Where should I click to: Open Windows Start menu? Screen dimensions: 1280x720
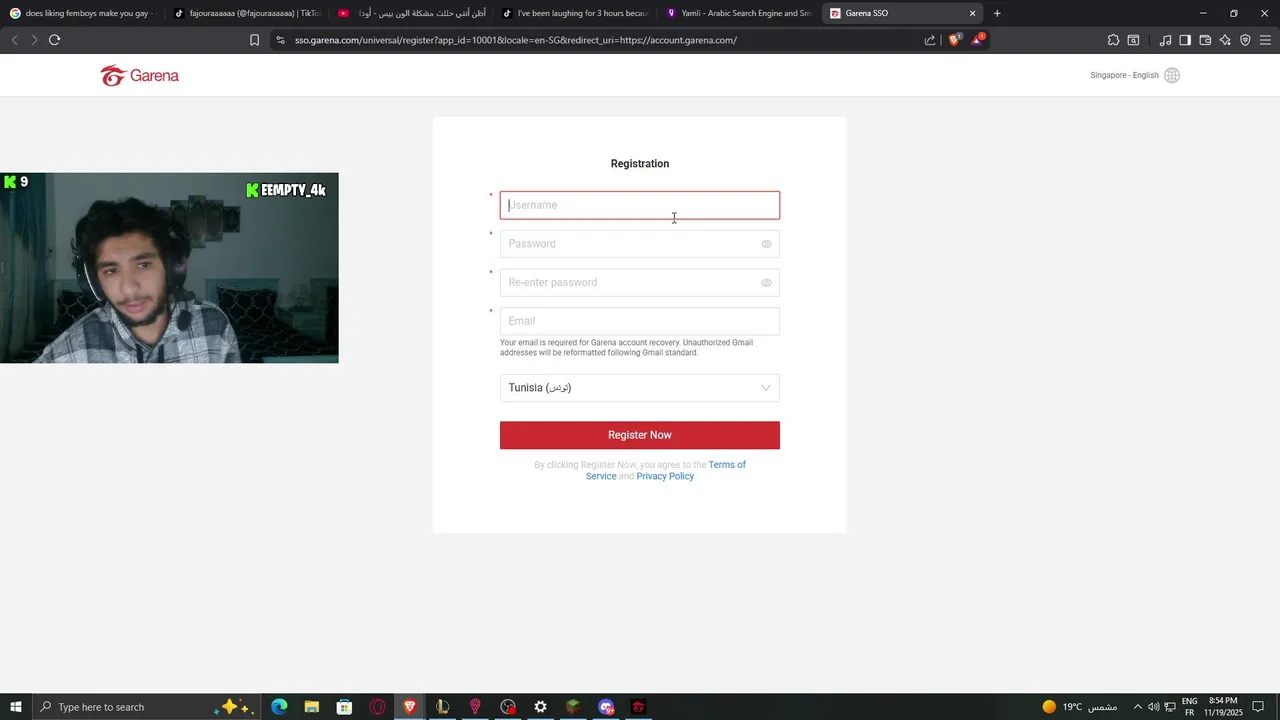(15, 707)
